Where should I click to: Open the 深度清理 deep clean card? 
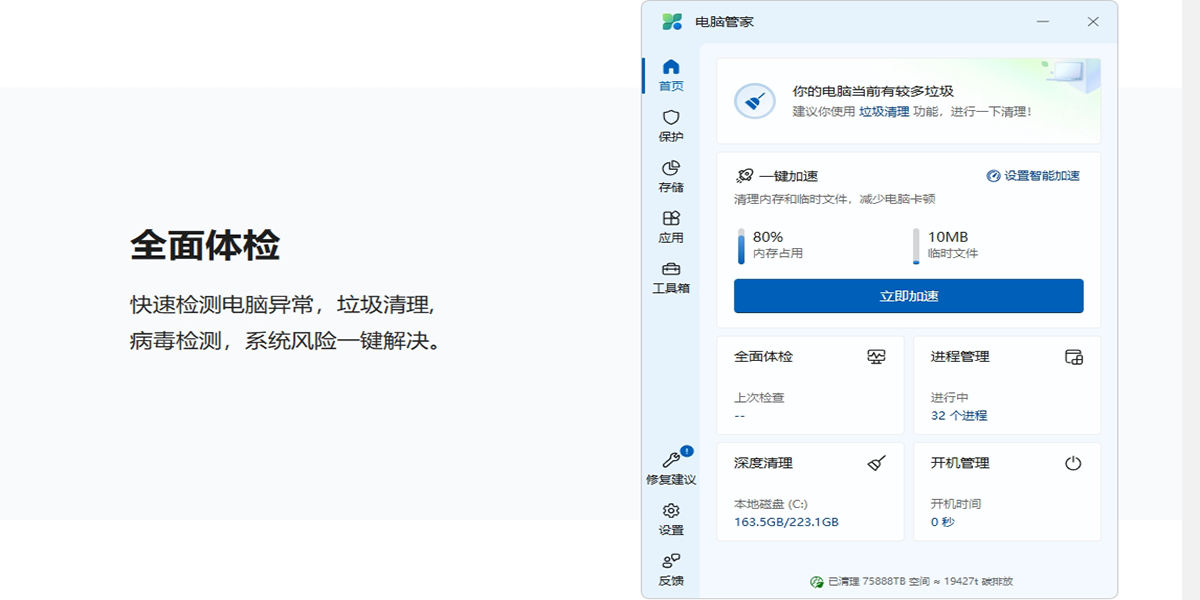click(x=810, y=492)
